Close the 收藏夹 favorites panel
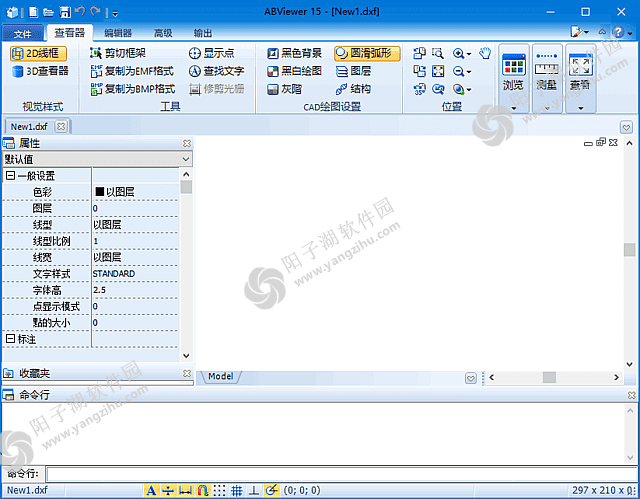The image size is (640, 499). pyautogui.click(x=187, y=373)
